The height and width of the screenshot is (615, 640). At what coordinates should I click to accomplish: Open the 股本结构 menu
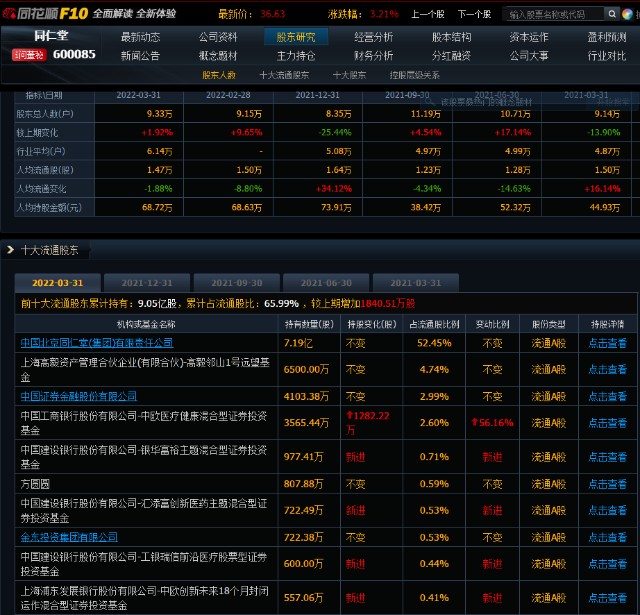(x=451, y=37)
